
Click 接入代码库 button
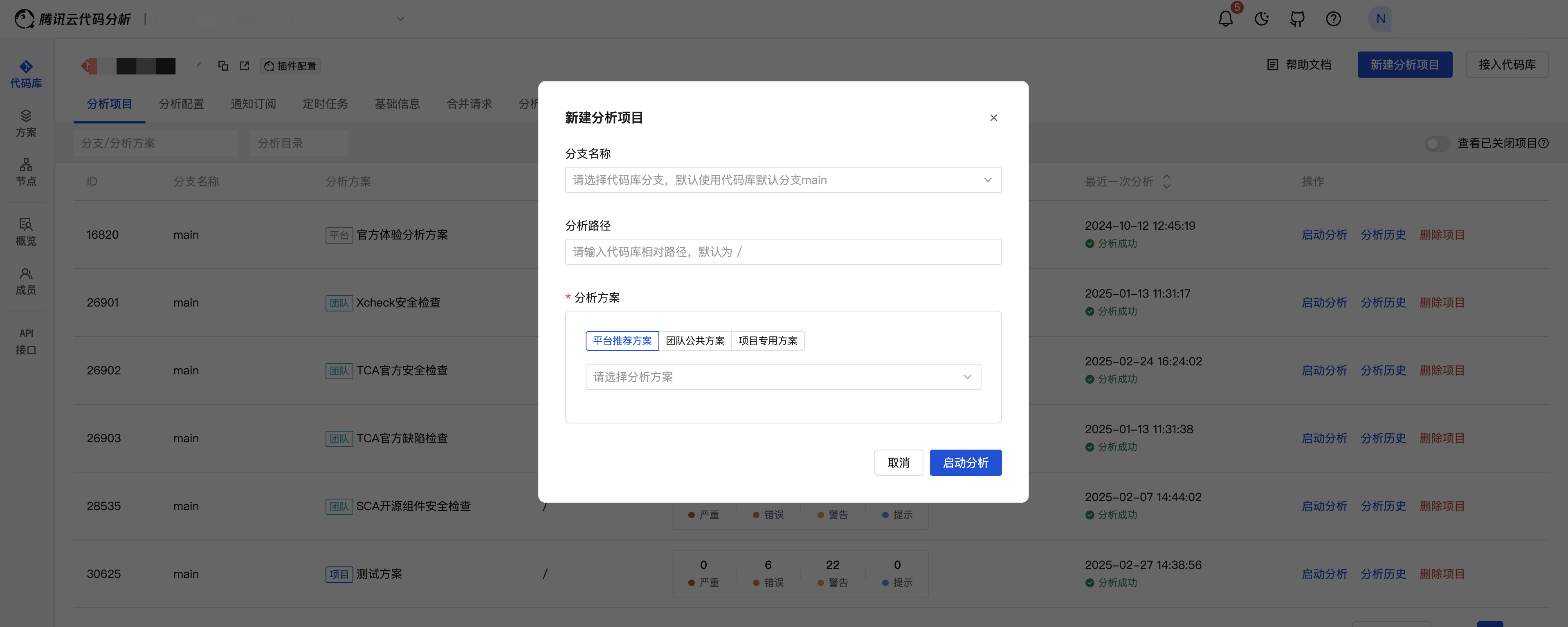(1507, 65)
